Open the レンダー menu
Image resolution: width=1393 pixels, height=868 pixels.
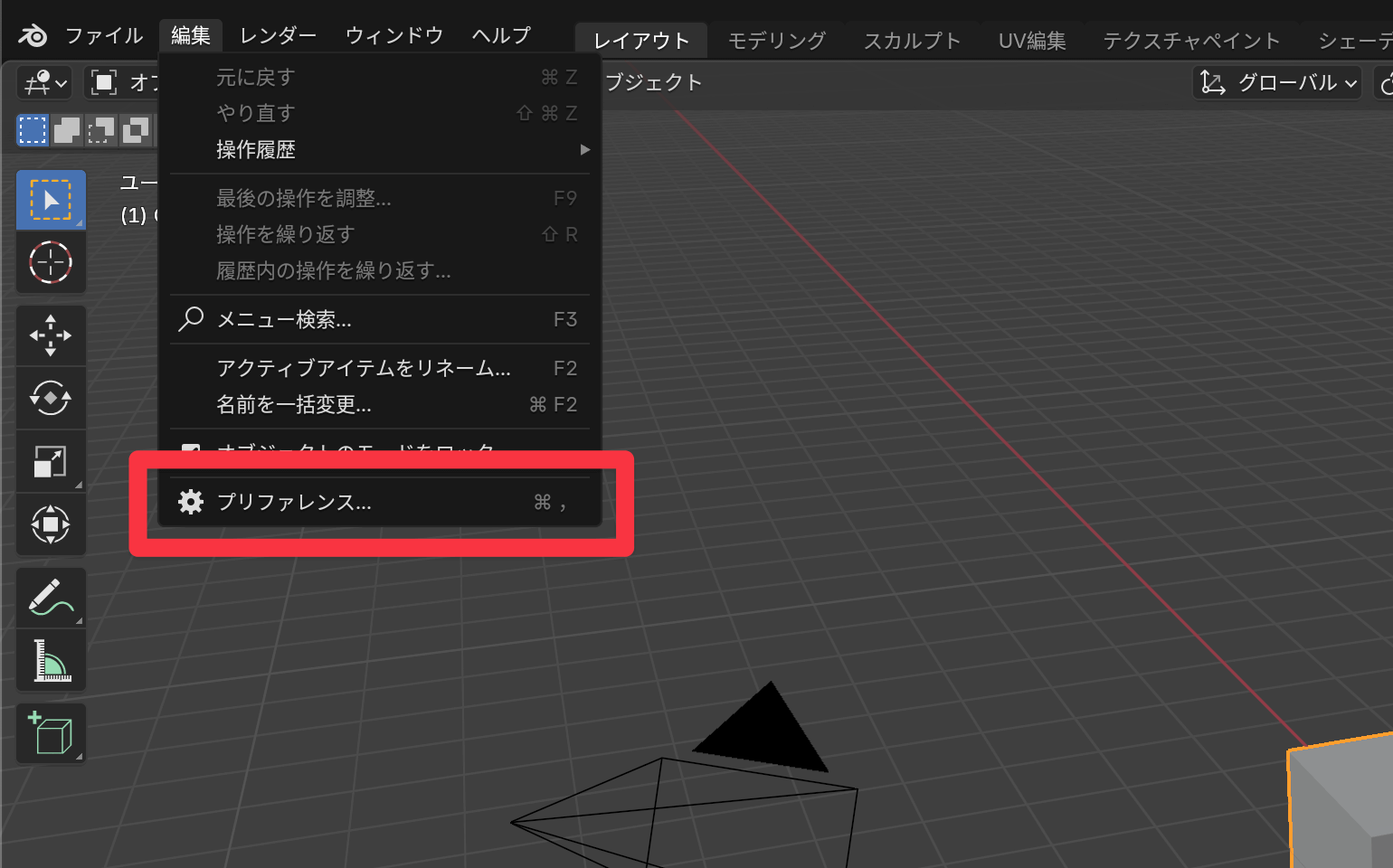pyautogui.click(x=278, y=36)
